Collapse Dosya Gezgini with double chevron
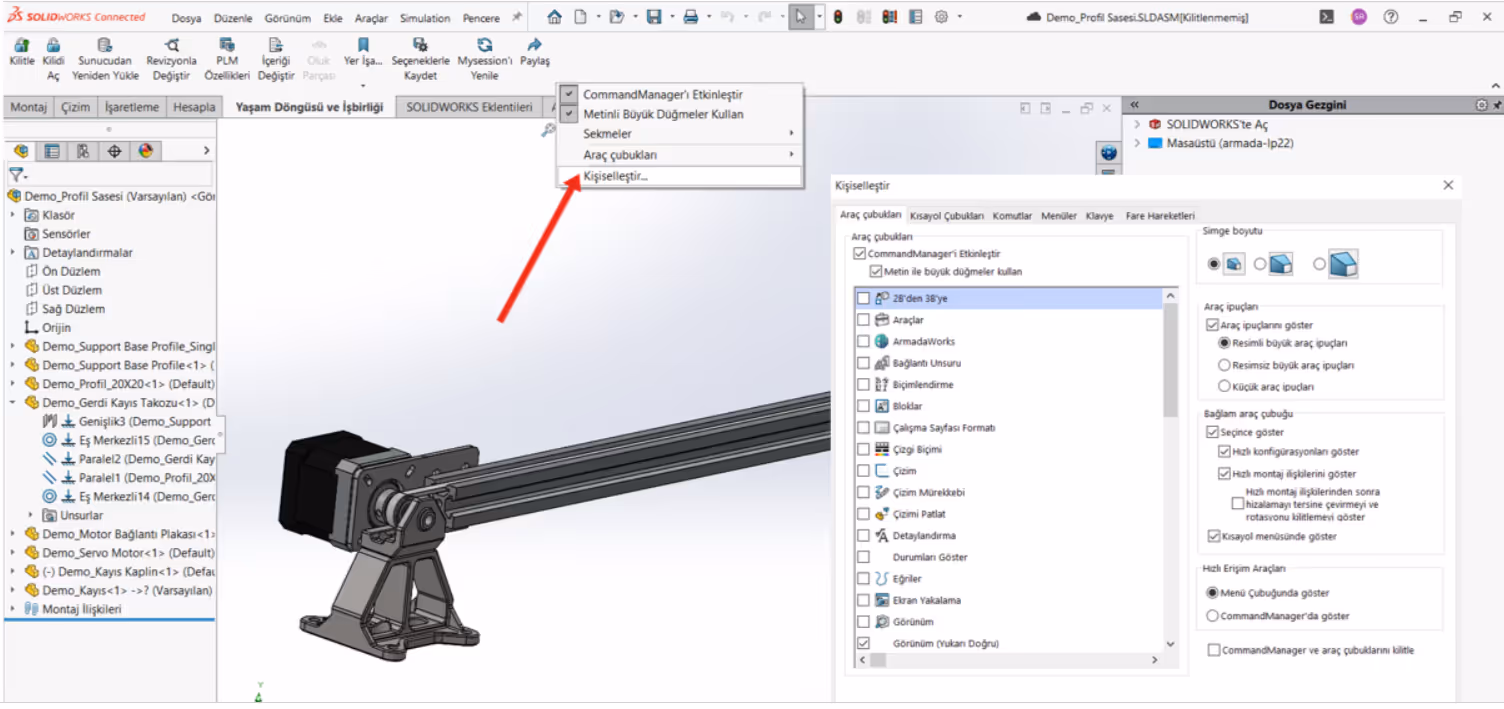This screenshot has height=709, width=1504. (1135, 104)
